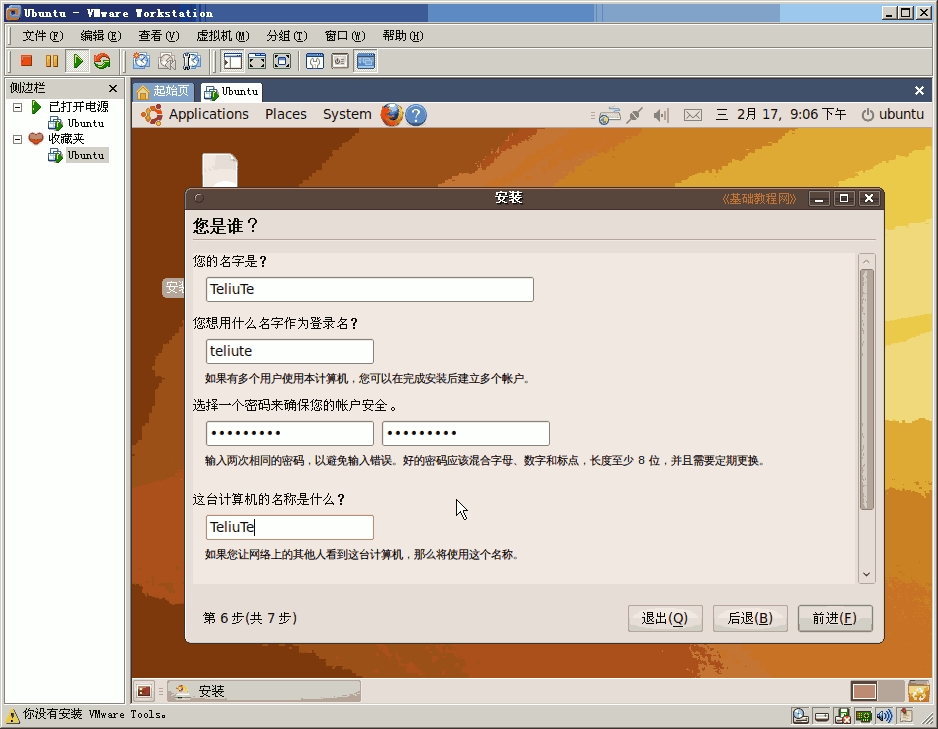This screenshot has height=729, width=938.
Task: Click the CD/DVD drive status icon
Action: pyautogui.click(x=800, y=715)
